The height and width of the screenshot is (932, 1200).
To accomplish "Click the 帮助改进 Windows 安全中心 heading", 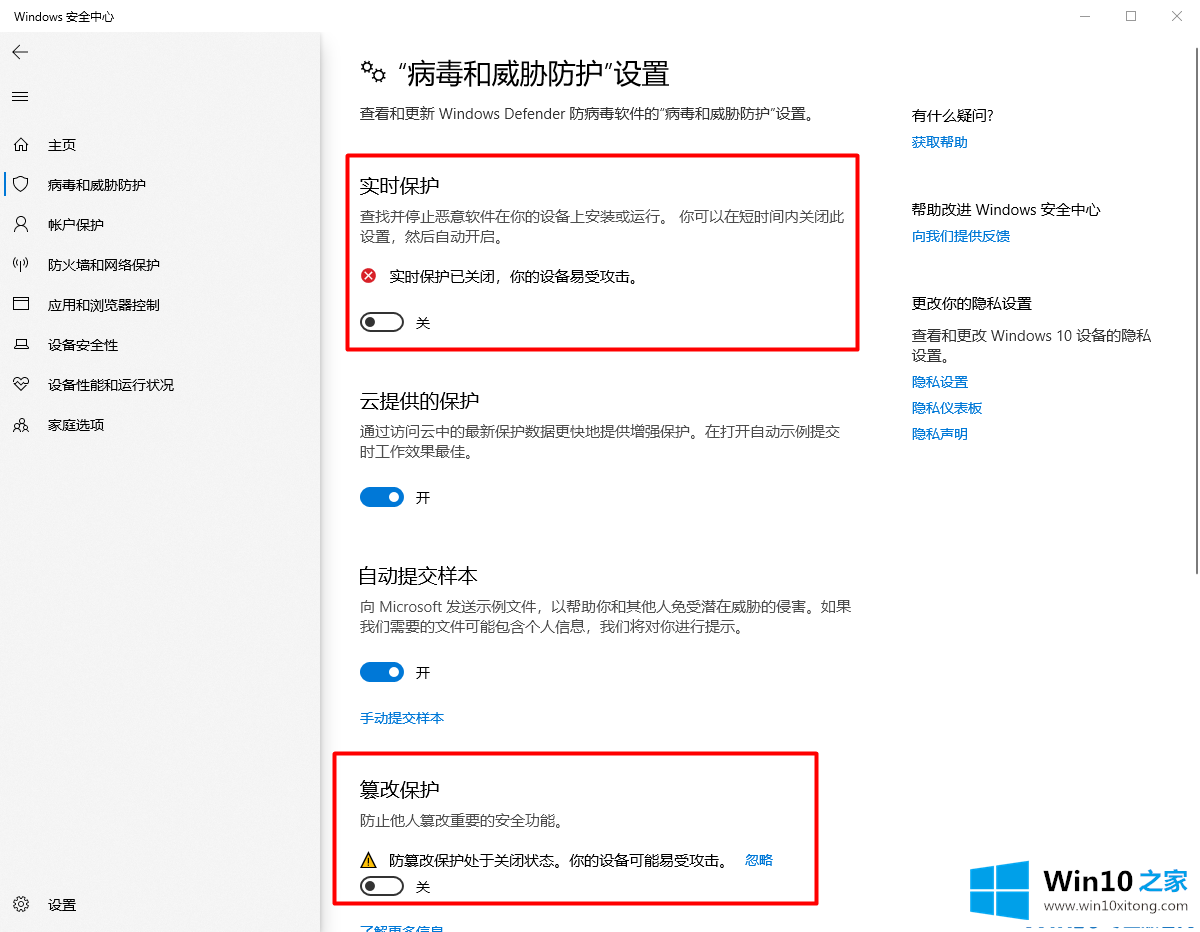I will tap(1006, 210).
